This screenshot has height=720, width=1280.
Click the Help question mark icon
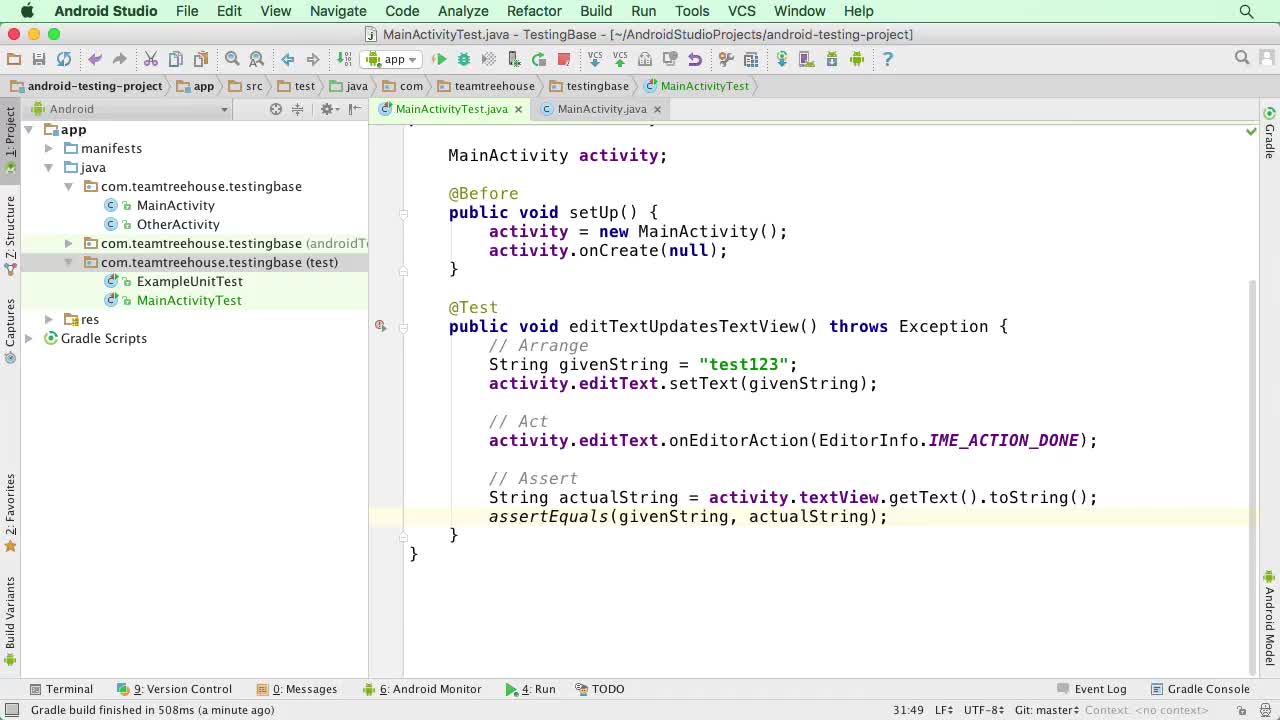888,59
